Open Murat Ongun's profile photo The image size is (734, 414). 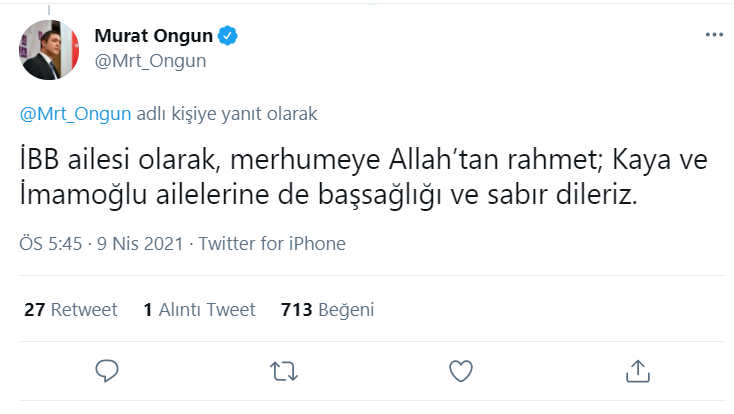click(x=49, y=48)
